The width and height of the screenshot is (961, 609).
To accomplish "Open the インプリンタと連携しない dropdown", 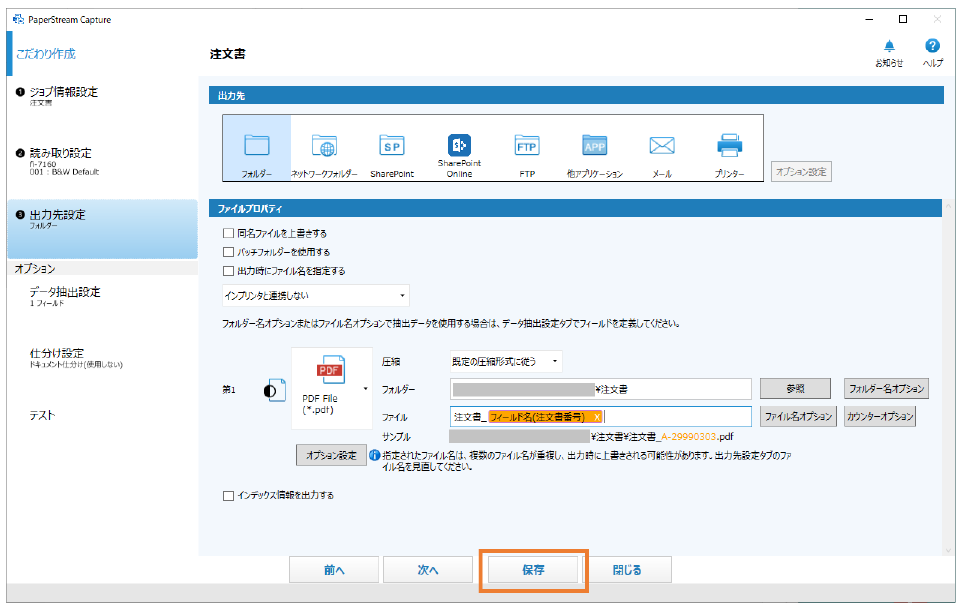I will point(316,296).
